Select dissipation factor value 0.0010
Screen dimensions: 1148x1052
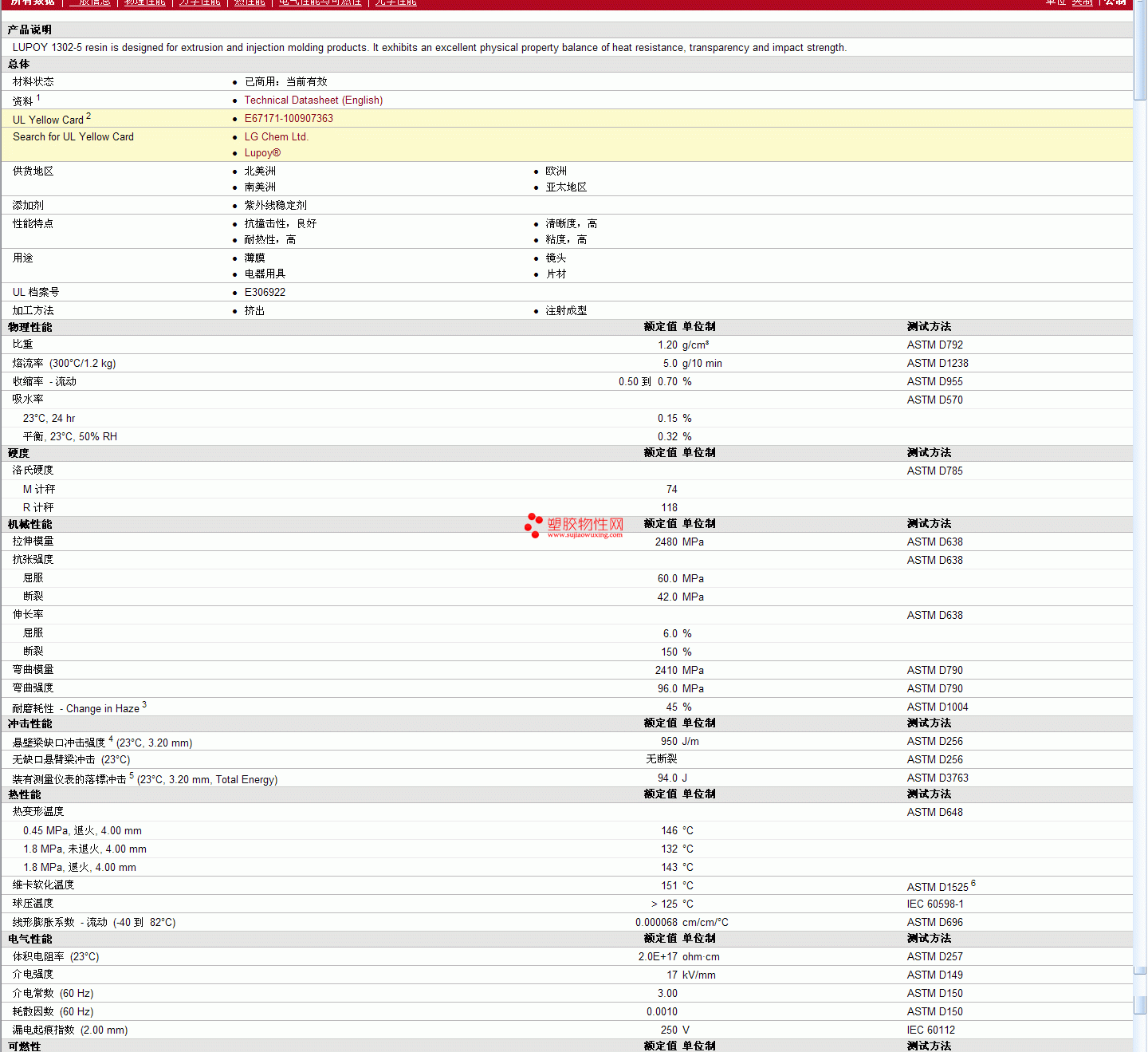click(662, 1012)
